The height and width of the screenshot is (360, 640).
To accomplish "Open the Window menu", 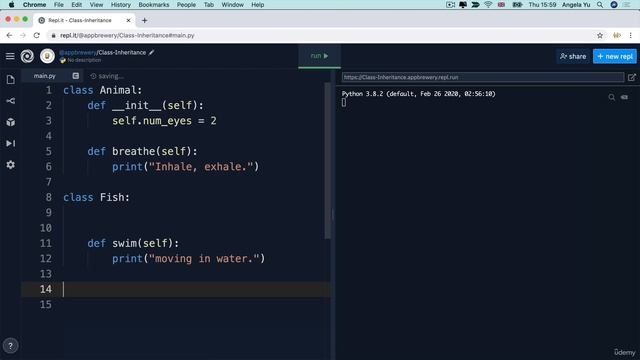I will (233, 5).
